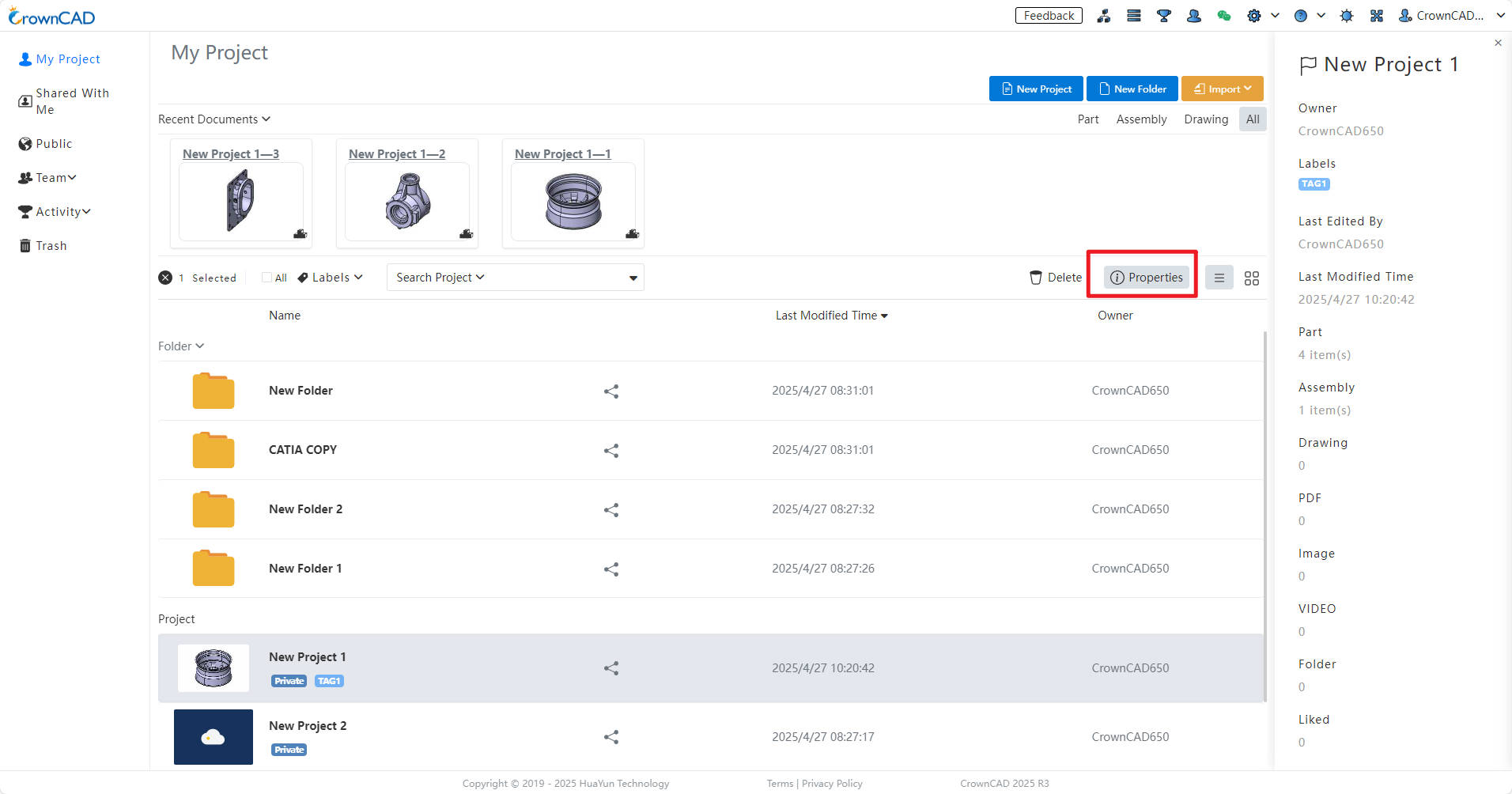
Task: Open the green WeChat icon
Action: pyautogui.click(x=1223, y=16)
